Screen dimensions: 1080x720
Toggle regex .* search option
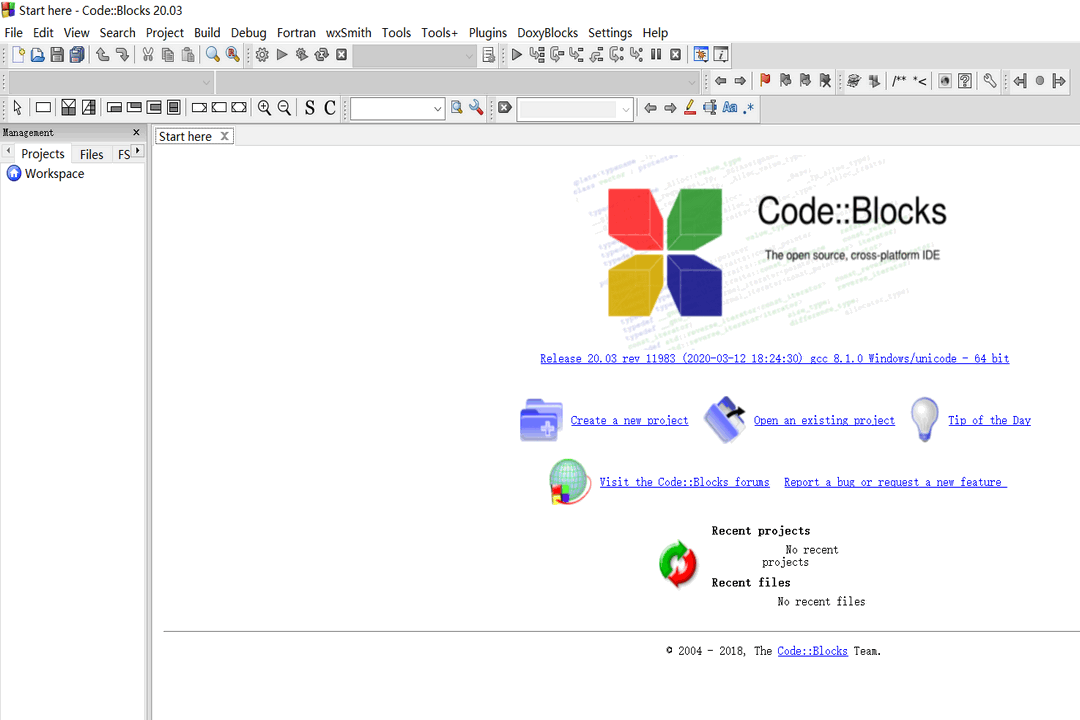pyautogui.click(x=749, y=107)
